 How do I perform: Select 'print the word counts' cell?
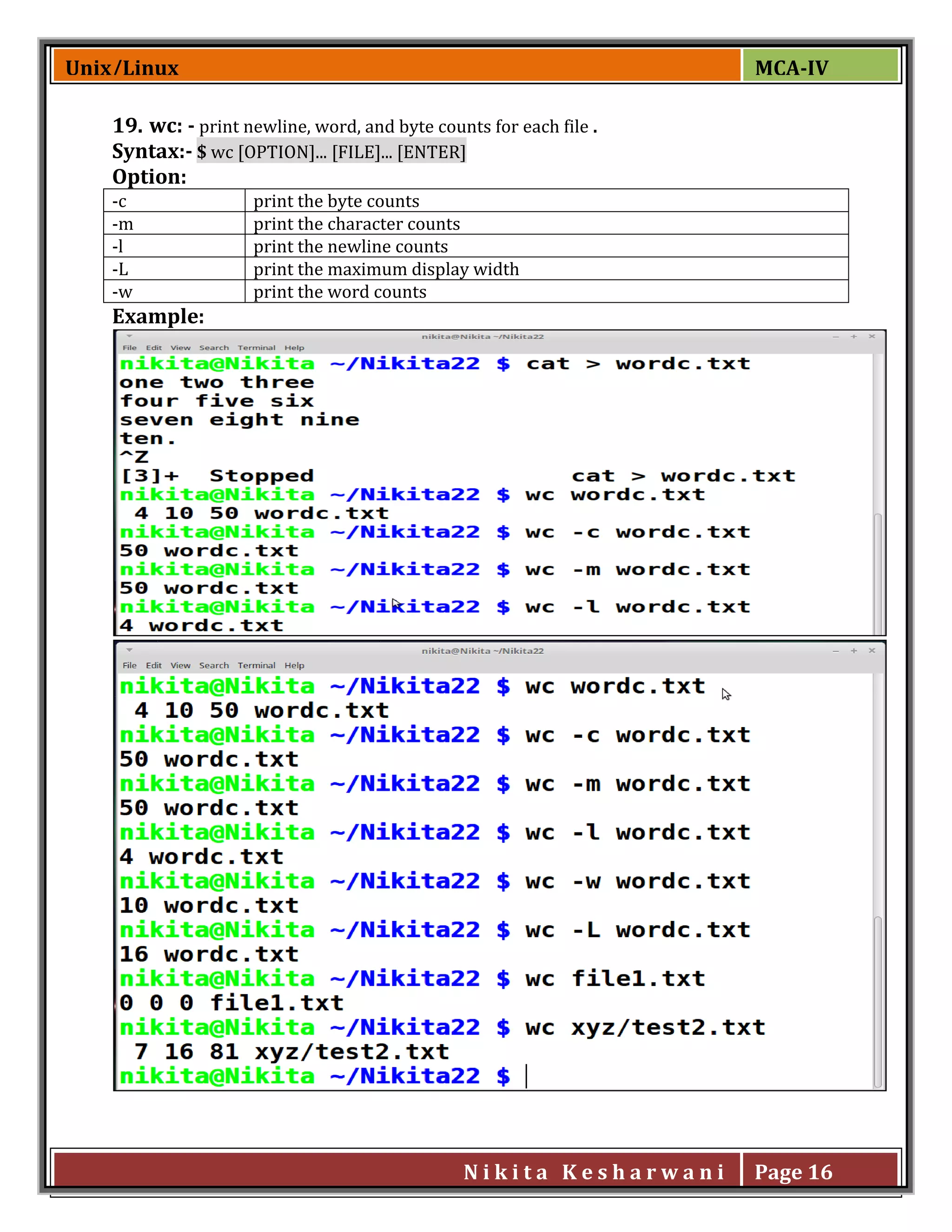coord(547,291)
